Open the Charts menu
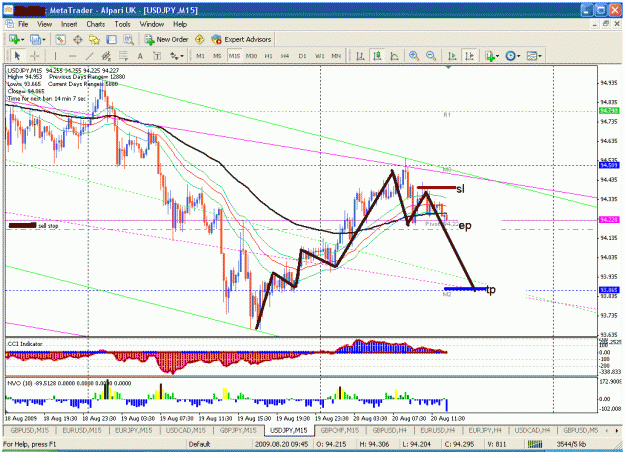Image resolution: width=625 pixels, height=452 pixels. 96,24
